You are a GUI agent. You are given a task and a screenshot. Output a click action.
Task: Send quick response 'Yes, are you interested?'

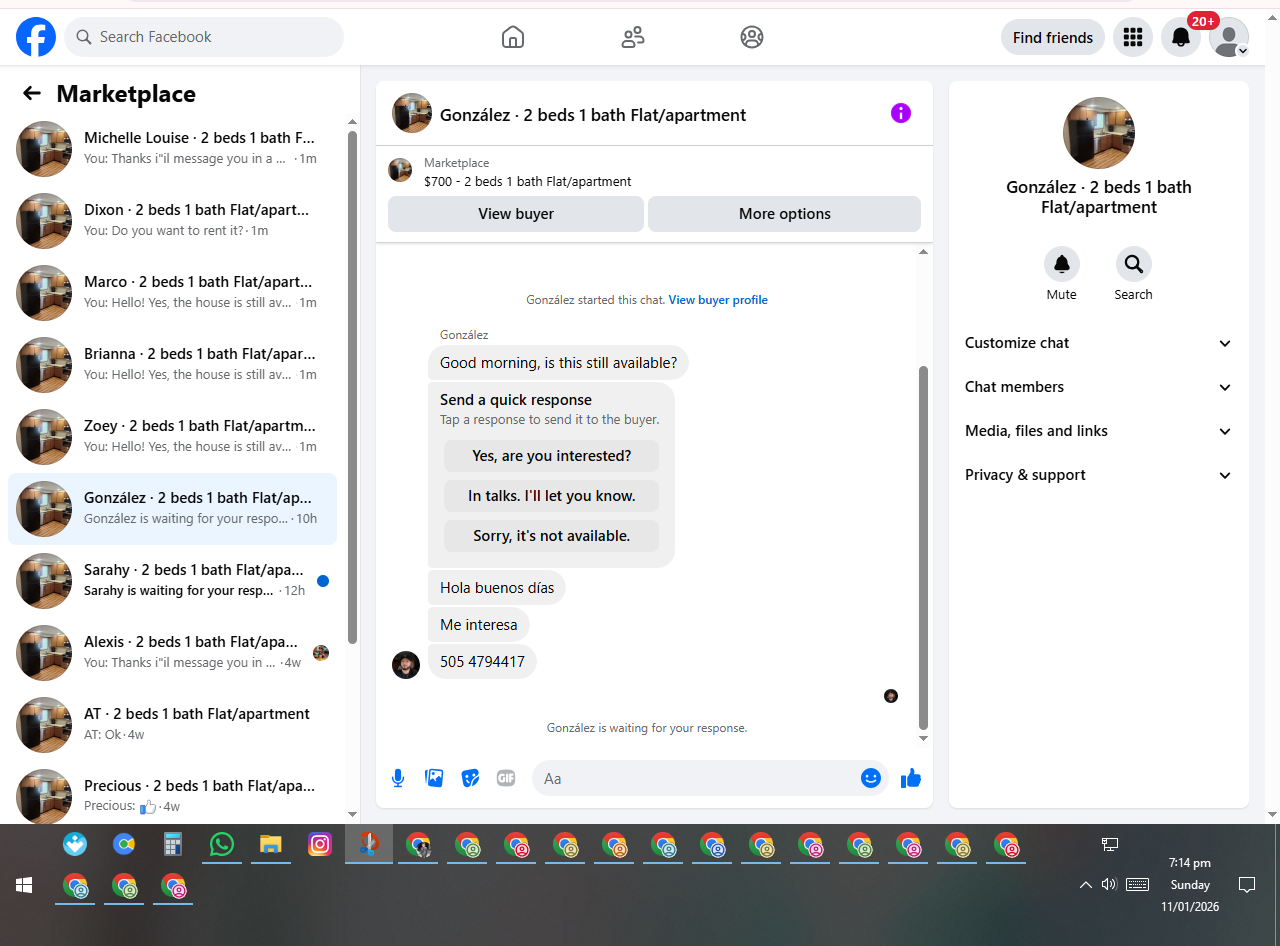coord(552,456)
